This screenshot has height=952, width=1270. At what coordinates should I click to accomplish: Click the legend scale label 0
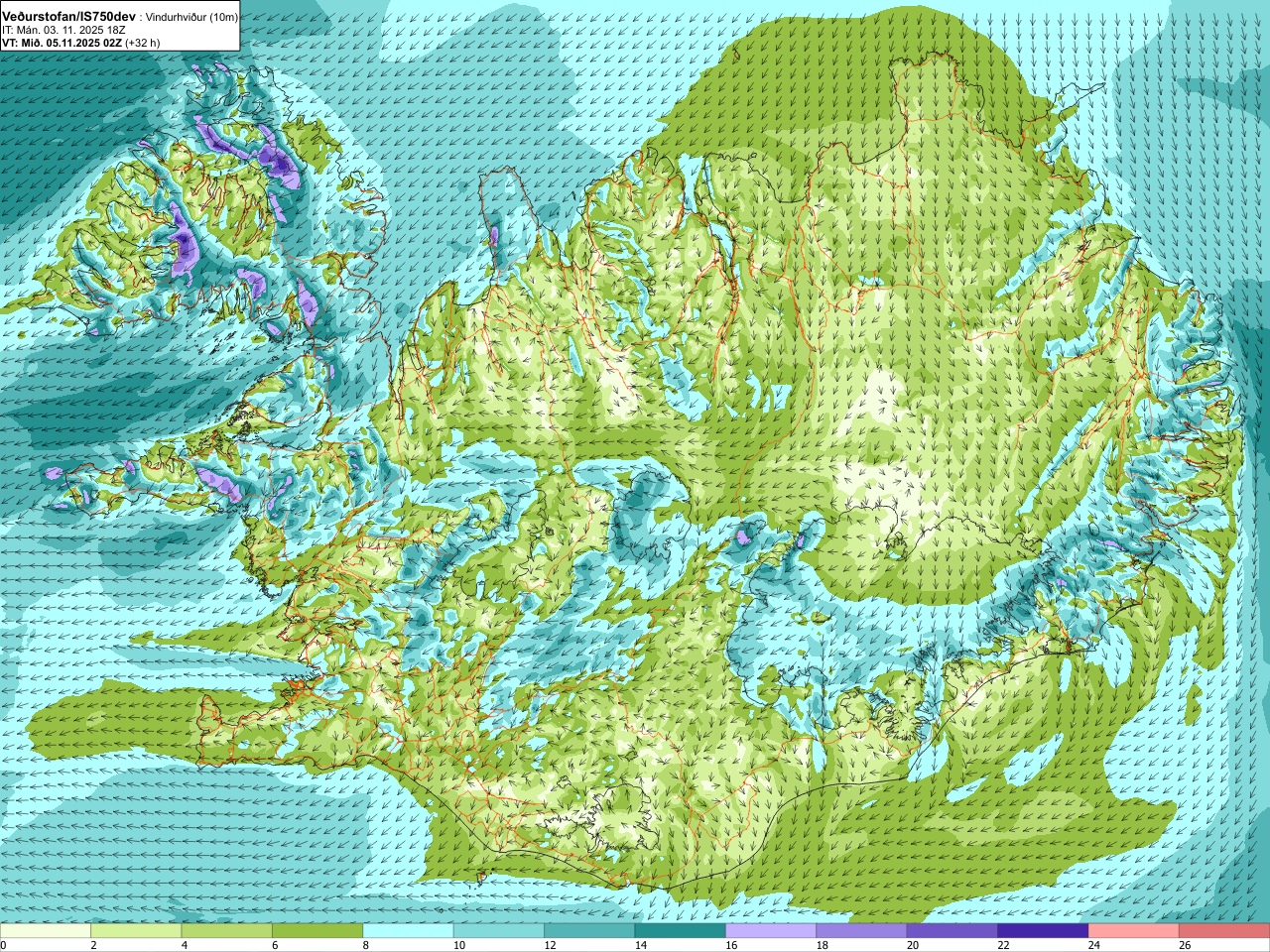pos(3,945)
